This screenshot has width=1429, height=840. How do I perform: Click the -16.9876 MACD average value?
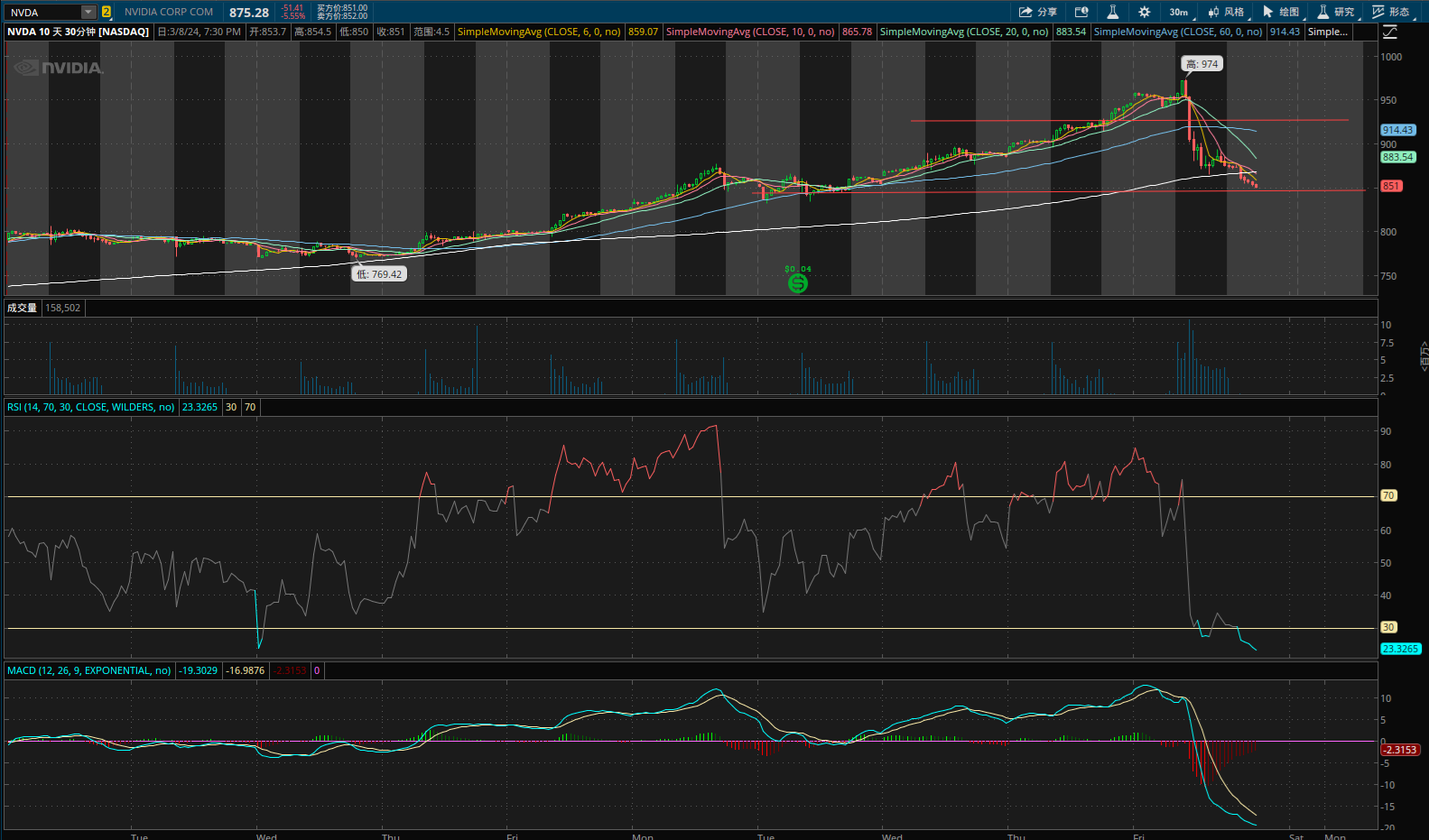click(x=246, y=670)
